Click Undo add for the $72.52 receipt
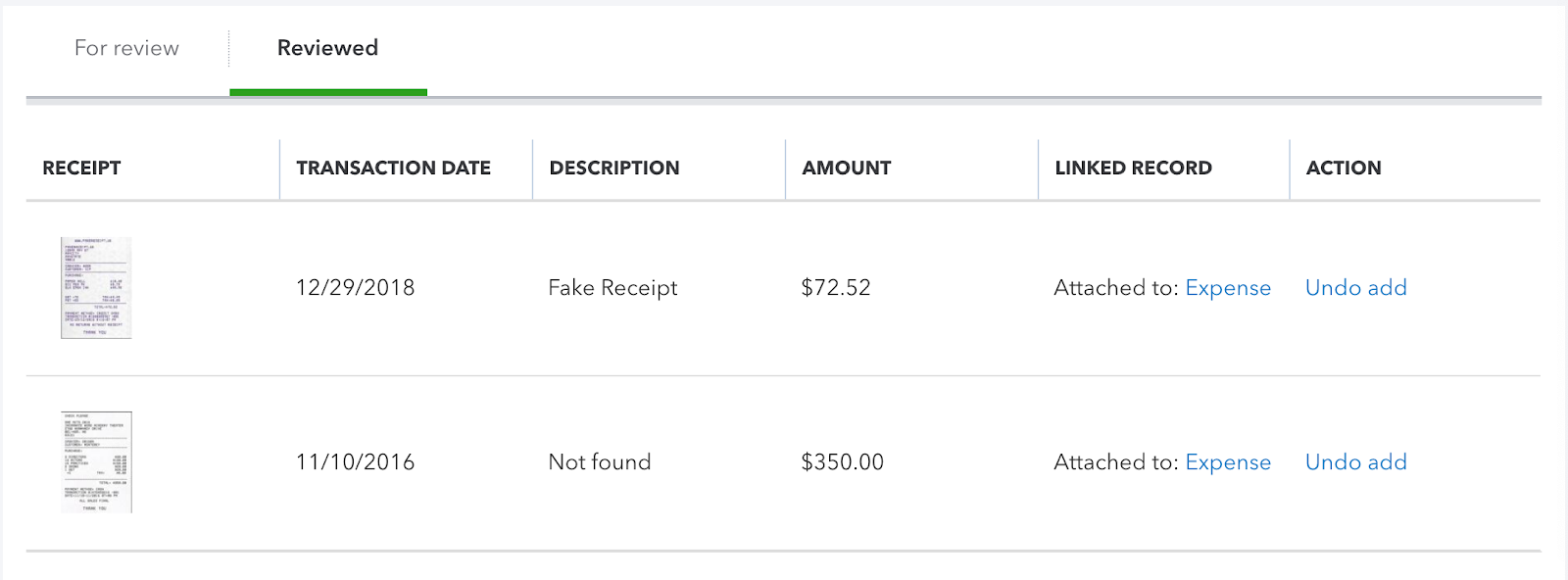This screenshot has width=1568, height=580. pos(1356,288)
